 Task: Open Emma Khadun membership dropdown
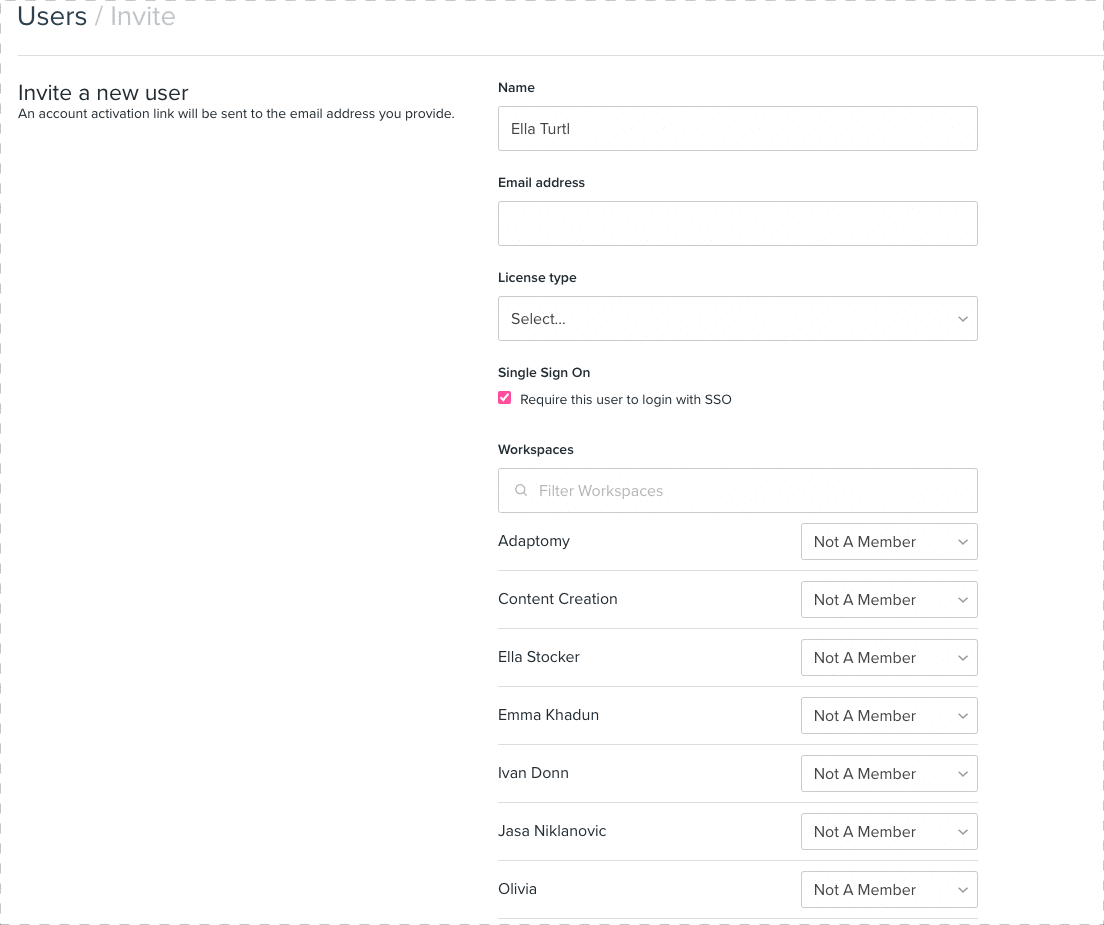pos(888,716)
